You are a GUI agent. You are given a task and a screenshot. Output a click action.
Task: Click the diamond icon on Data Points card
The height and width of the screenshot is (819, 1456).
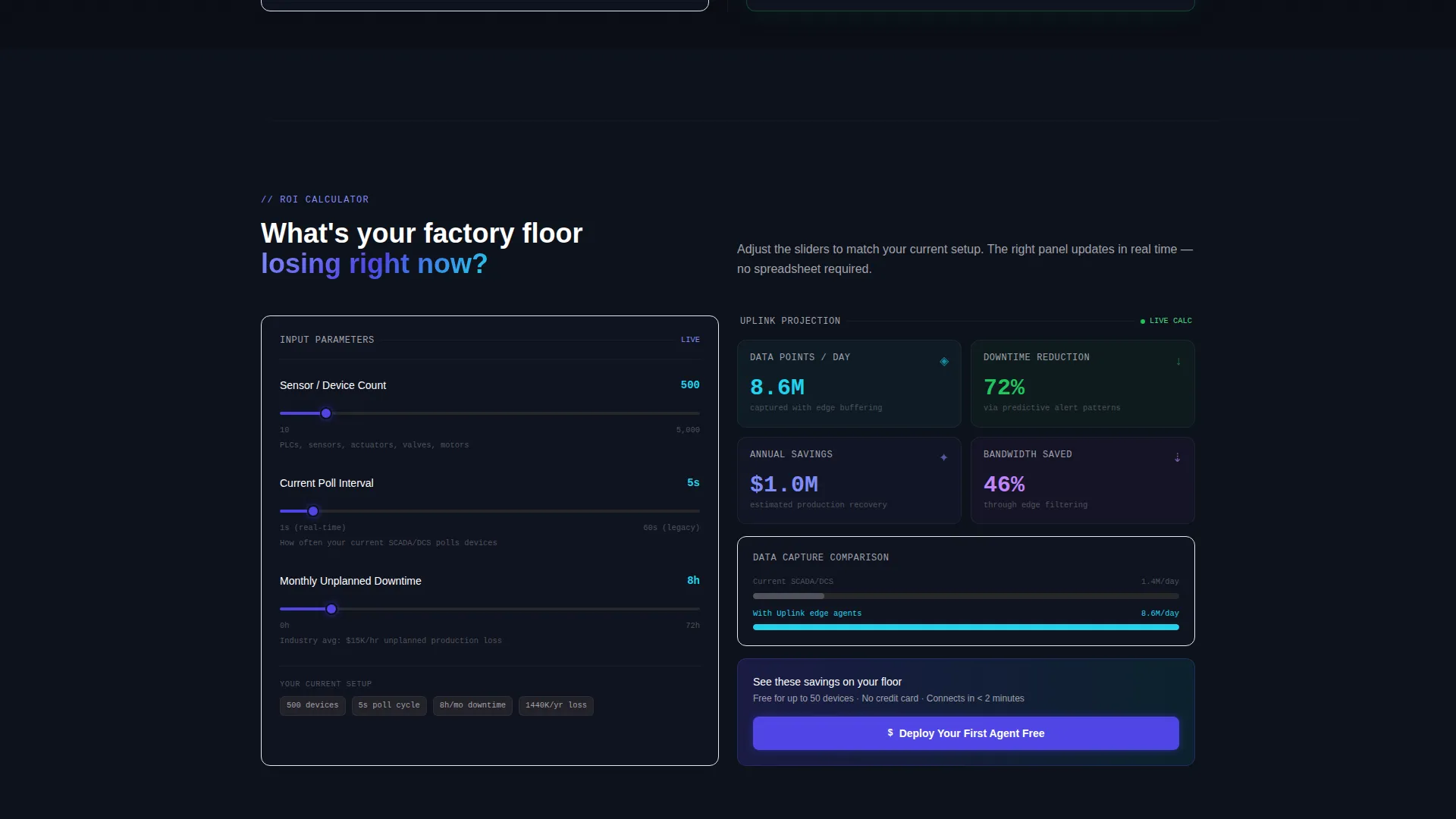click(944, 362)
